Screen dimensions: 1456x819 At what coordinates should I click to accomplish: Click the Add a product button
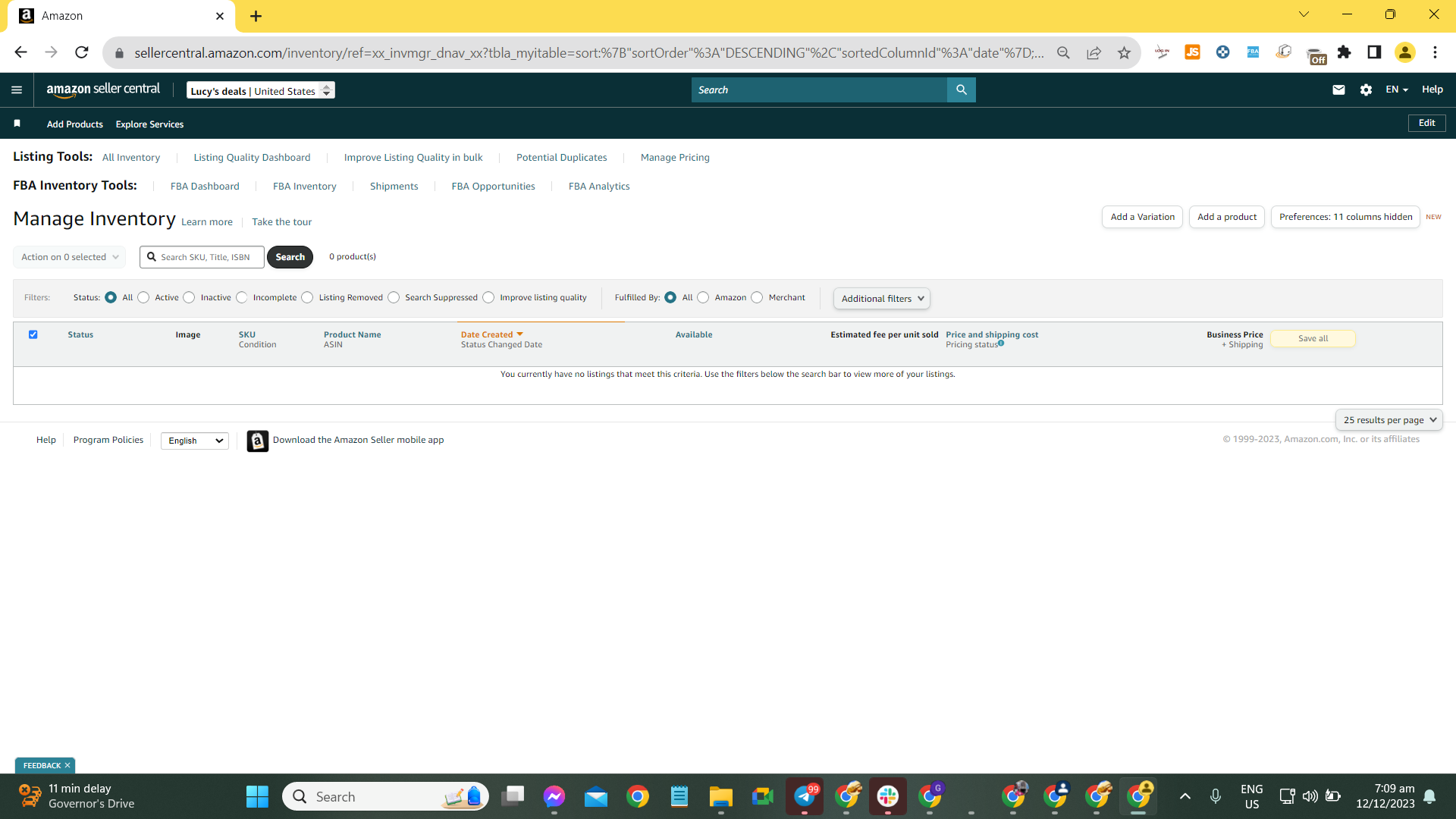1227,217
